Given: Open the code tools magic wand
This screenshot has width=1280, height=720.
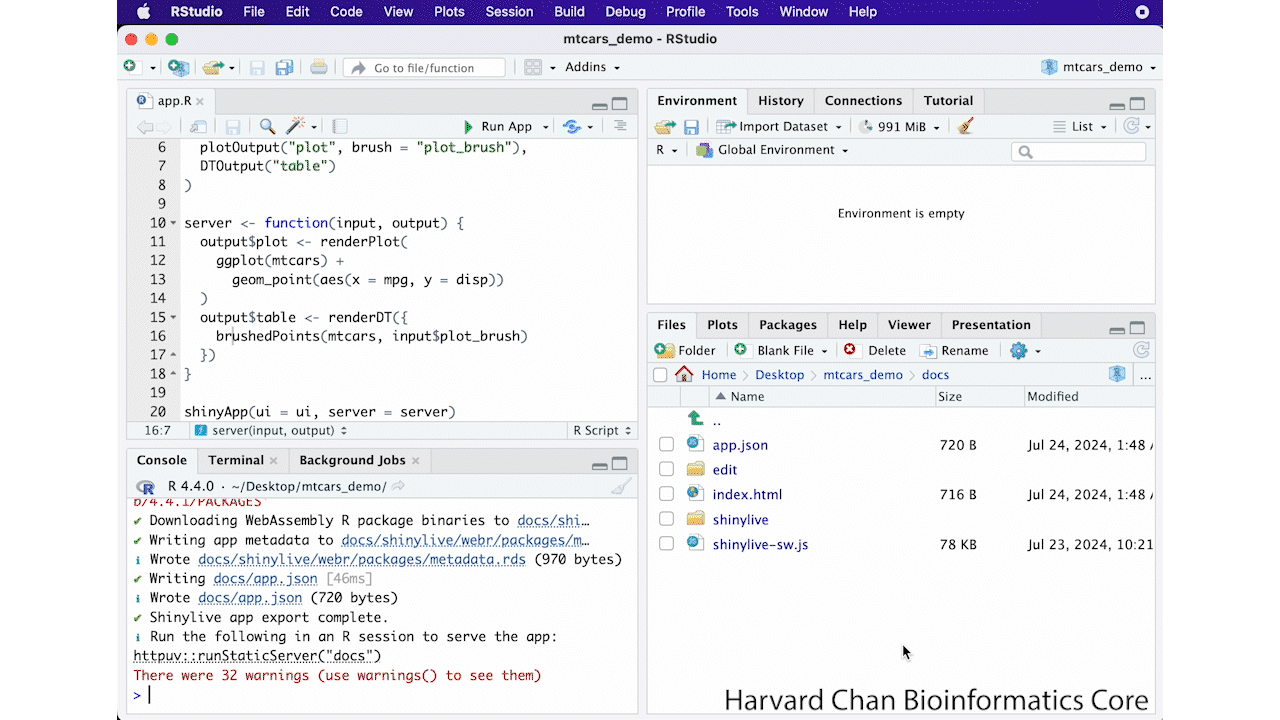Looking at the screenshot, I should [296, 127].
